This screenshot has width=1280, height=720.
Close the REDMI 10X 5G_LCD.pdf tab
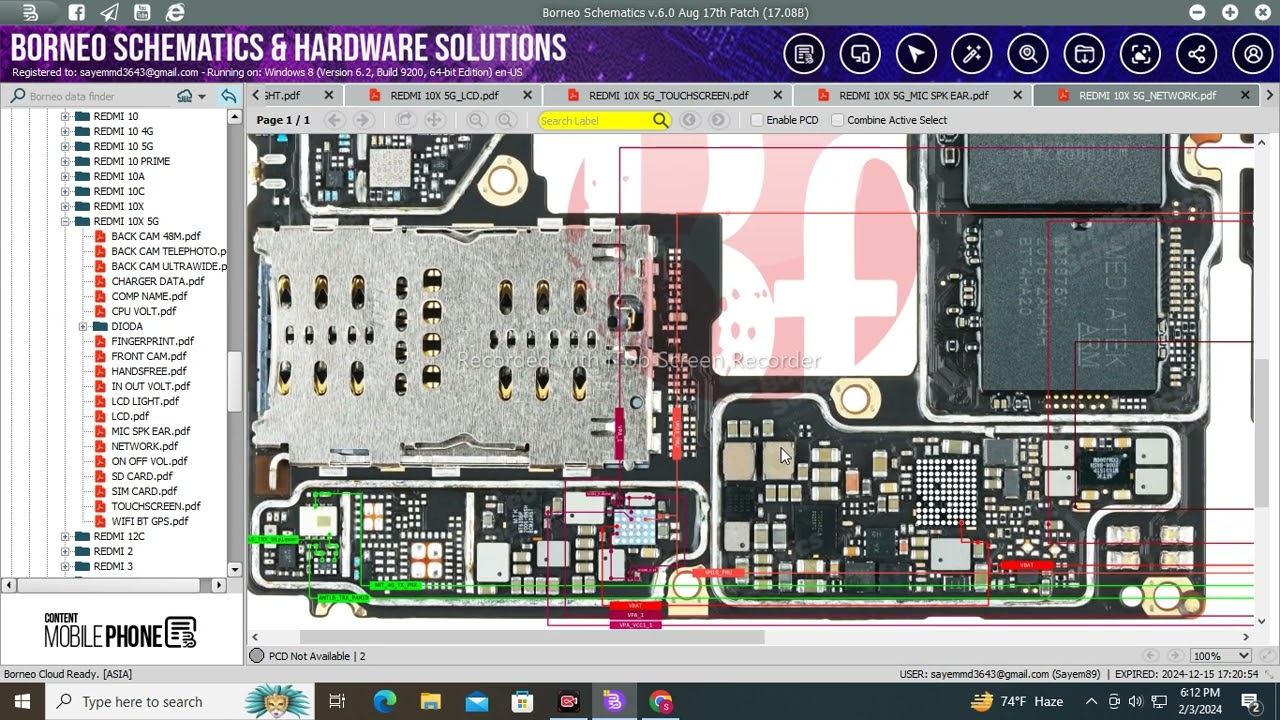click(527, 95)
